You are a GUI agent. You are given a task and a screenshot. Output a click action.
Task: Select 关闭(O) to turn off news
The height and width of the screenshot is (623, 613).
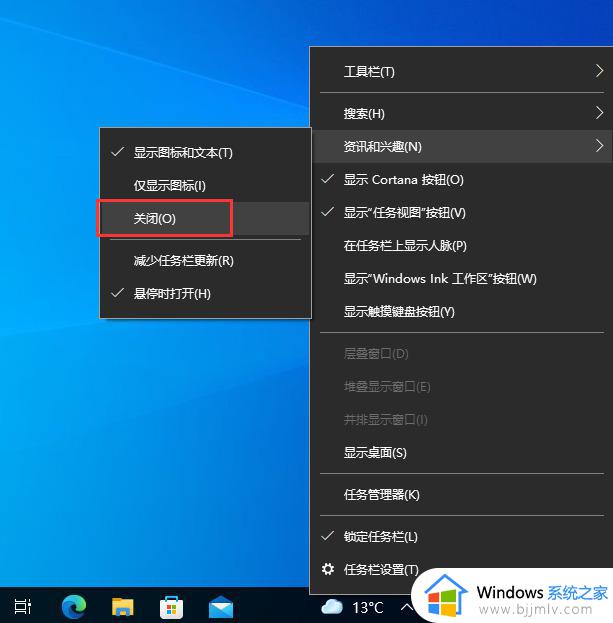pyautogui.click(x=205, y=219)
